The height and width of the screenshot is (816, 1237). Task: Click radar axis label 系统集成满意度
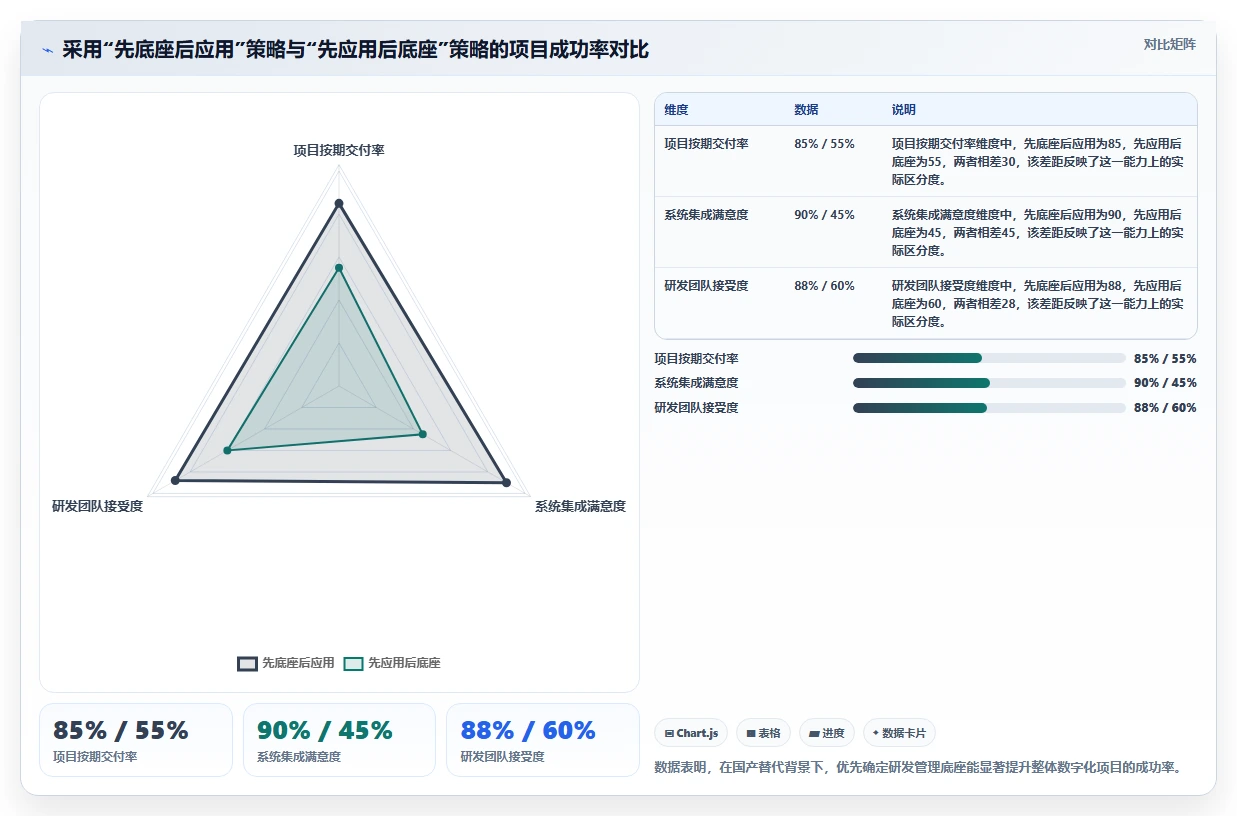(580, 507)
